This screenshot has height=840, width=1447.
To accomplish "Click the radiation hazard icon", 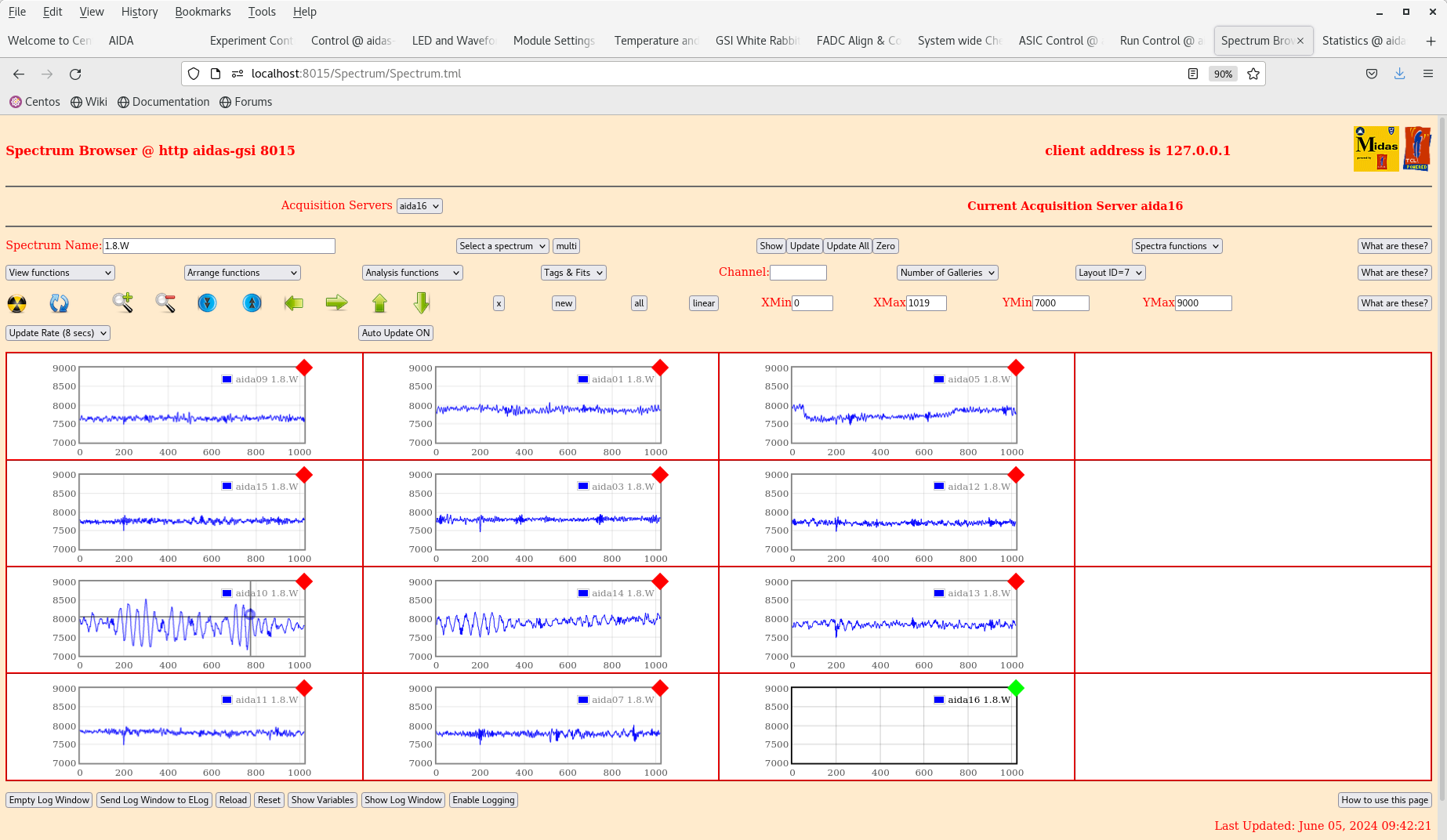I will (16, 303).
